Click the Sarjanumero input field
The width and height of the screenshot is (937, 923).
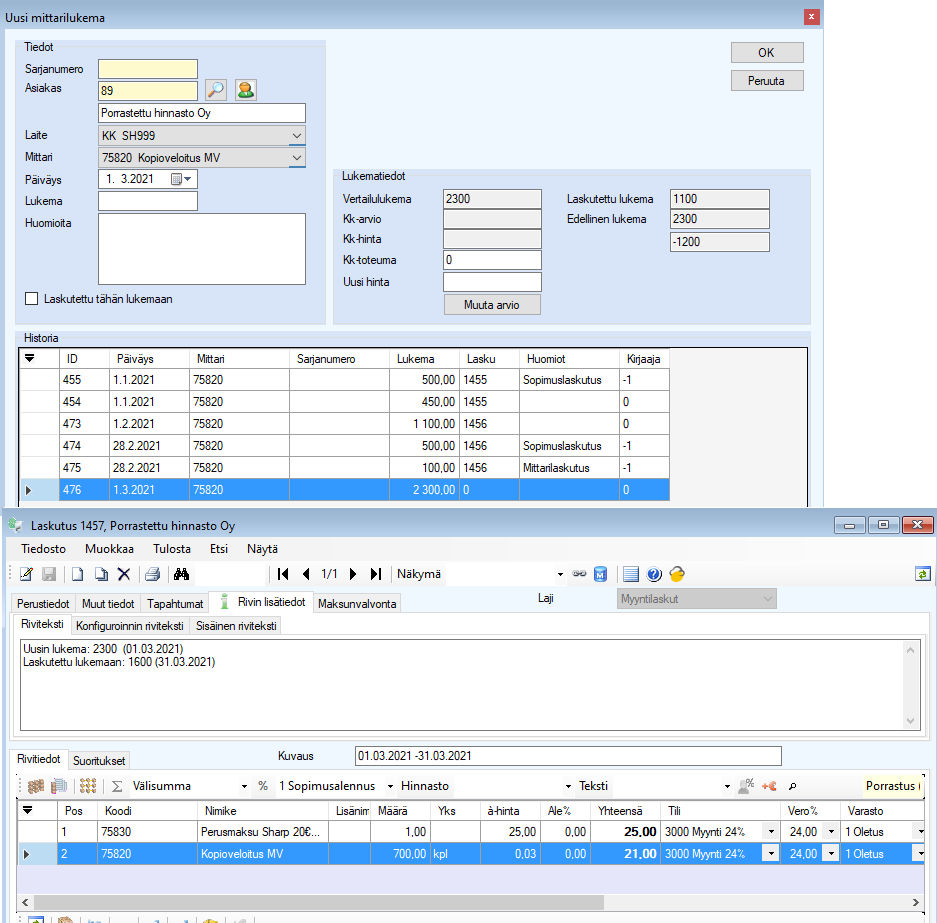(148, 69)
